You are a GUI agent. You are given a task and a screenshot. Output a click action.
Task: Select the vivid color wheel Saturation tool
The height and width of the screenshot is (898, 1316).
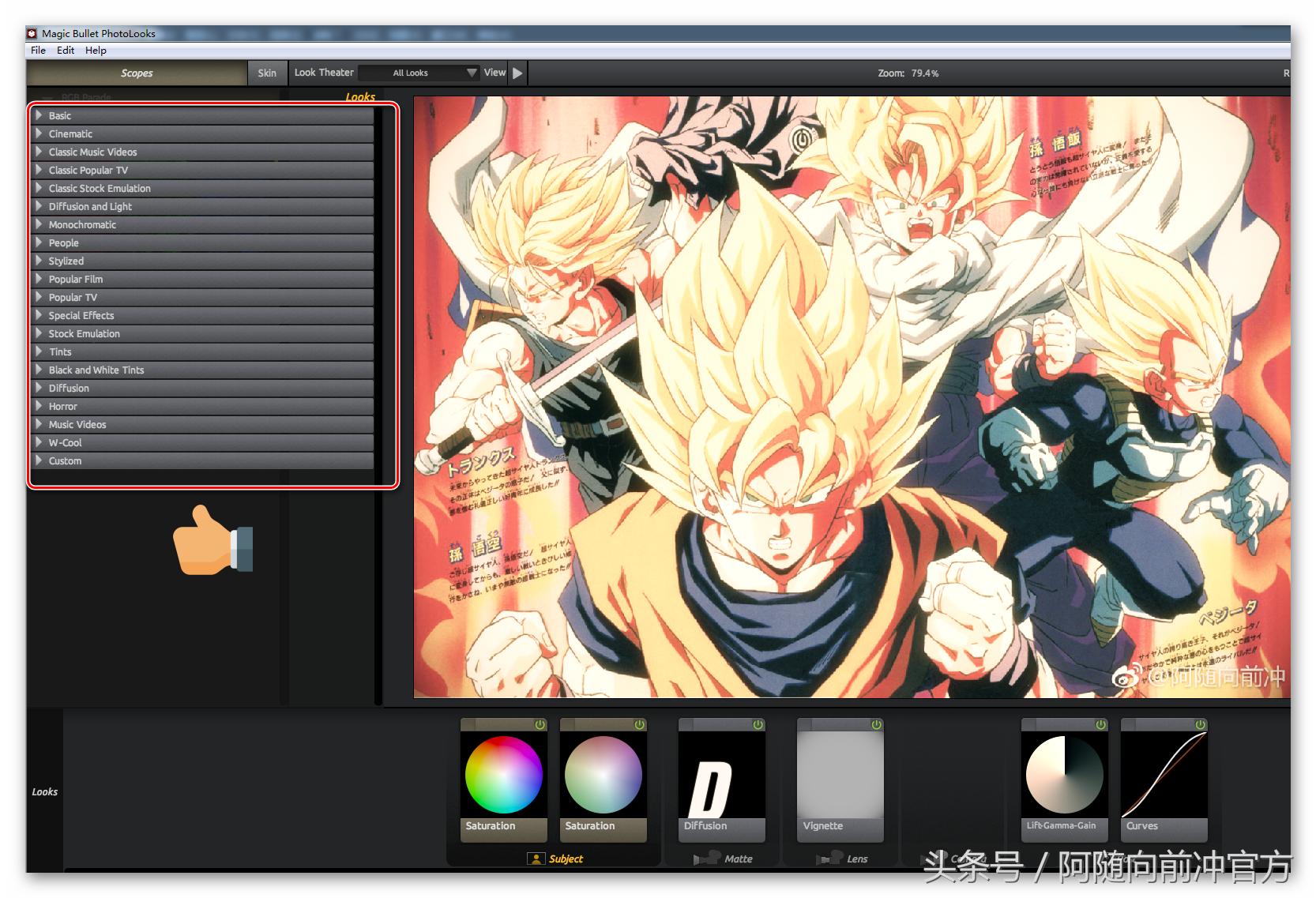504,775
